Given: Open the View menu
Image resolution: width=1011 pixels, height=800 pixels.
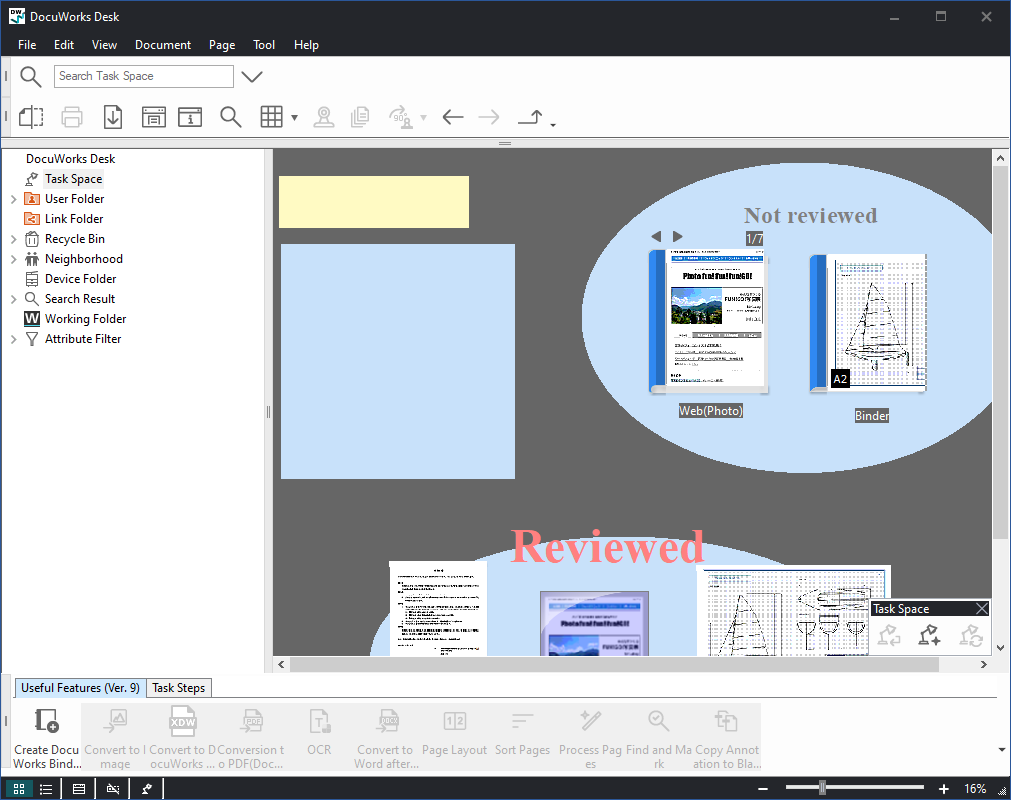Looking at the screenshot, I should tap(104, 45).
